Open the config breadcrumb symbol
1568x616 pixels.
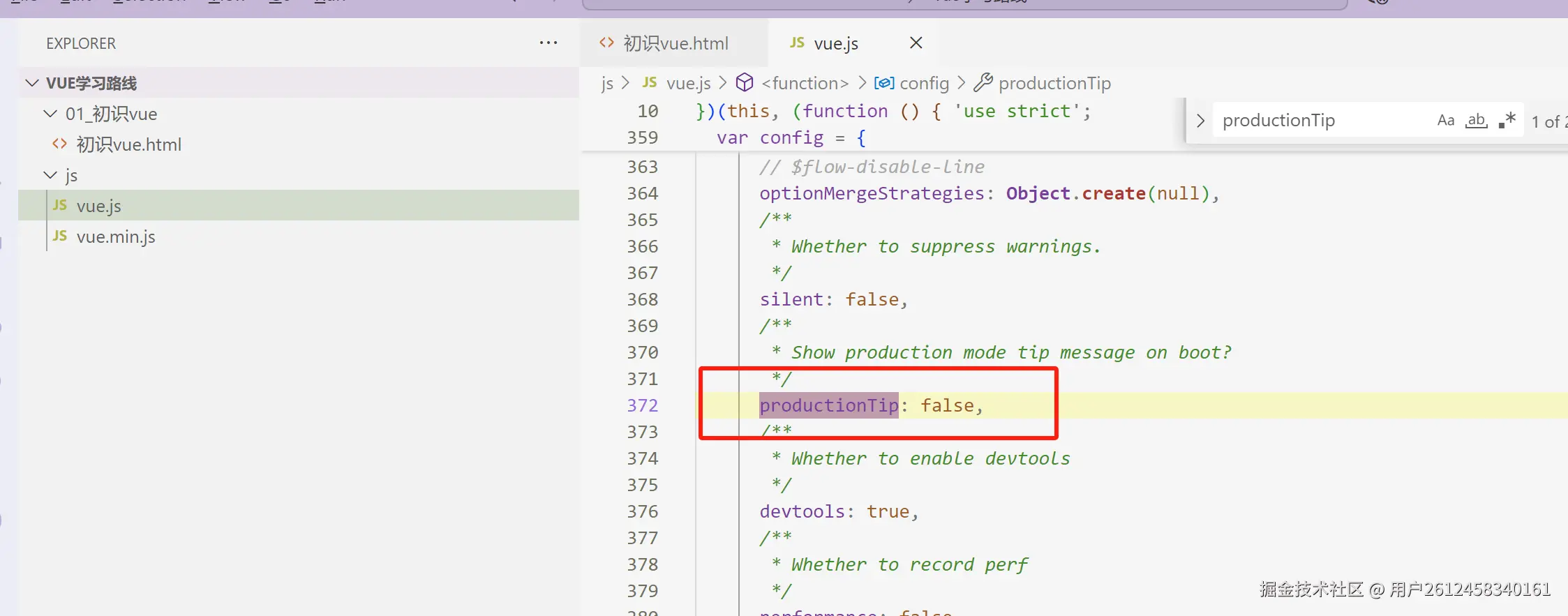(912, 83)
